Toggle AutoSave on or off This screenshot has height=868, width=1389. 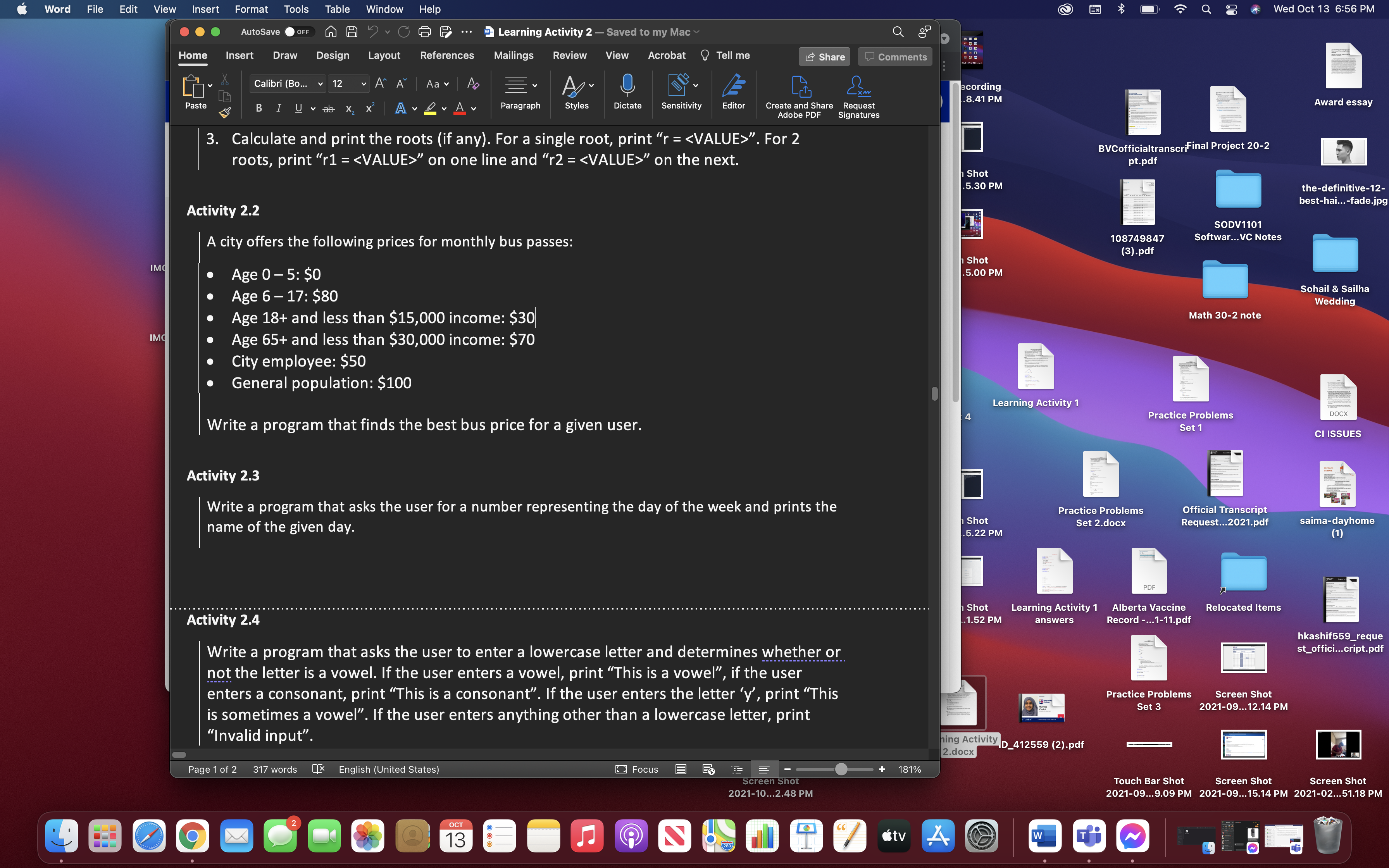(296, 31)
